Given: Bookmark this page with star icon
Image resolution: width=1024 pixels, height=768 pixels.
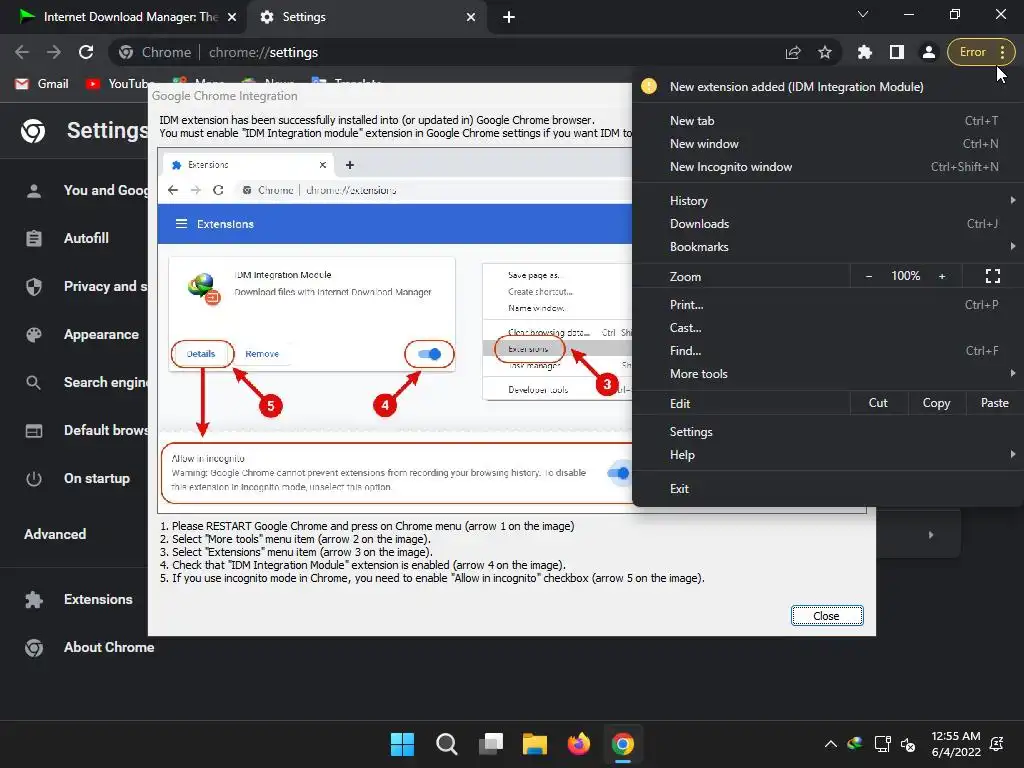Looking at the screenshot, I should [825, 52].
